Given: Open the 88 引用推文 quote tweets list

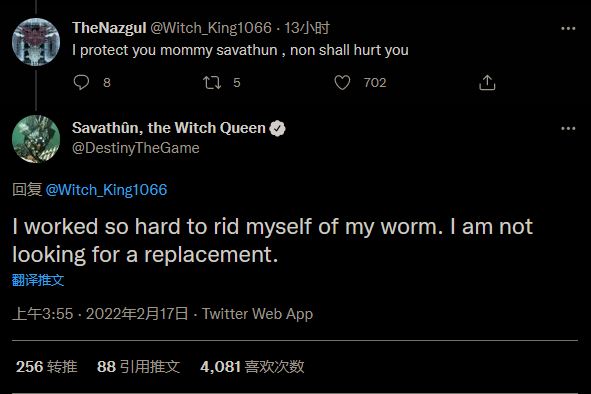Looking at the screenshot, I should pos(138,366).
